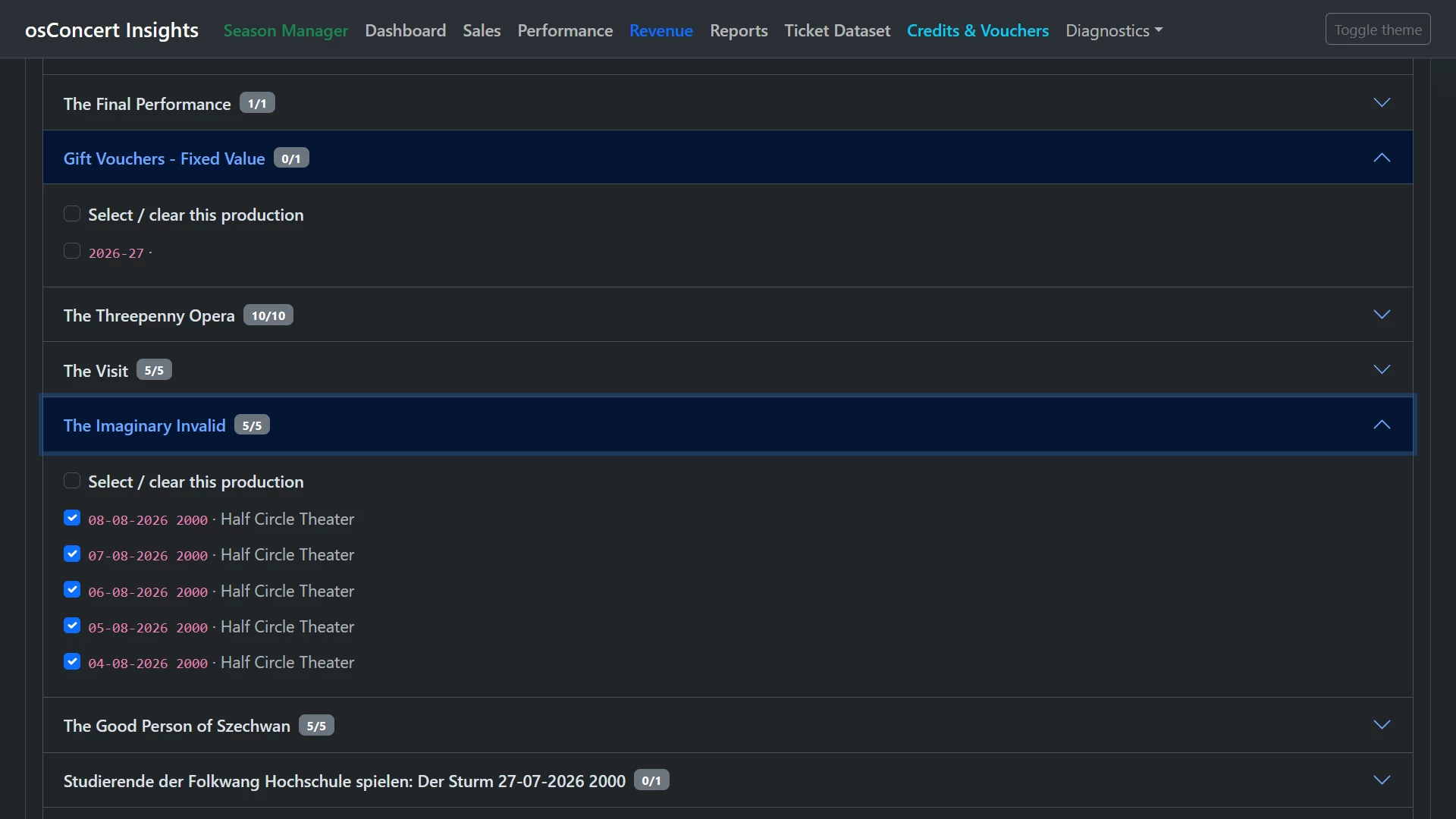Image resolution: width=1456 pixels, height=819 pixels.
Task: Open Credits & Vouchers page
Action: point(978,30)
